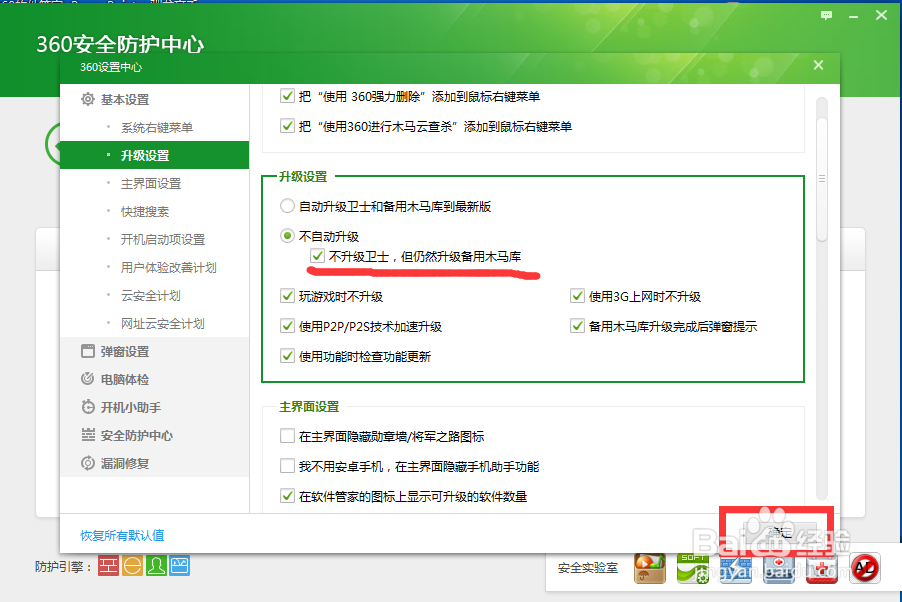The image size is (902, 602).
Task: Toggle 使用3G上网时不升级 checkbox
Action: pyautogui.click(x=577, y=296)
